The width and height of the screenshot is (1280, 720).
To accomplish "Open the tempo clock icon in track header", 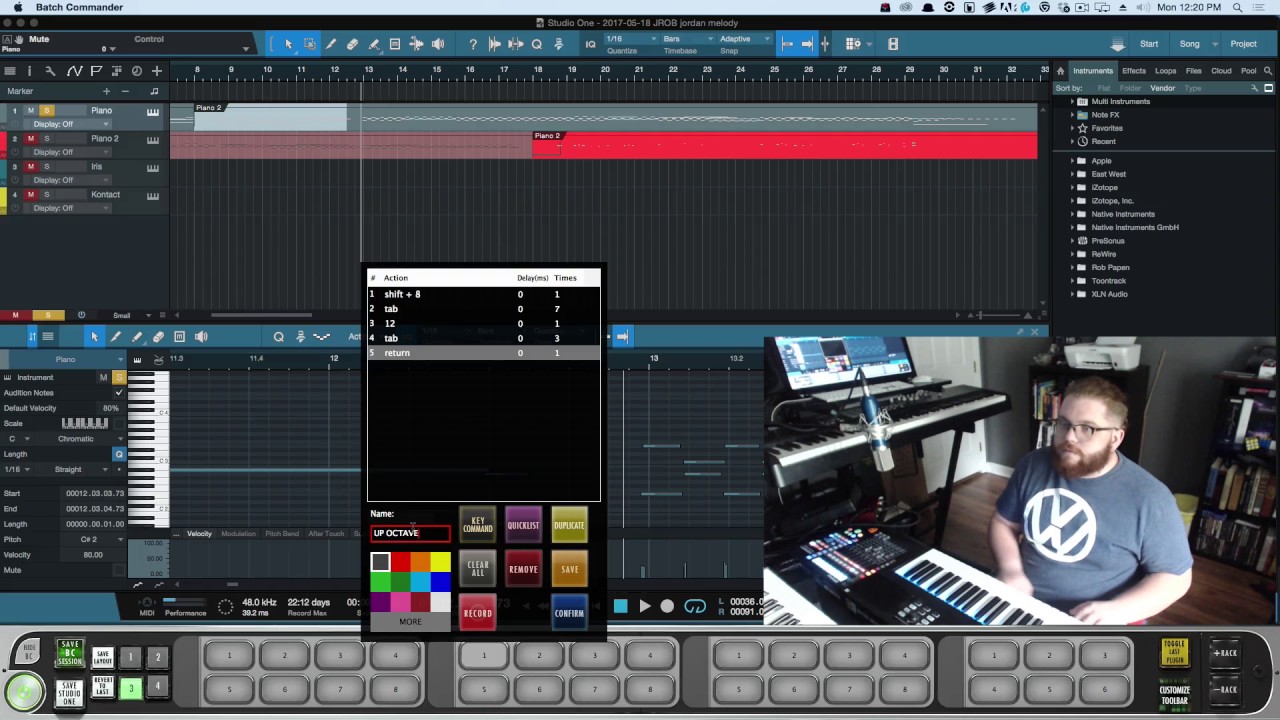I will pyautogui.click(x=136, y=71).
